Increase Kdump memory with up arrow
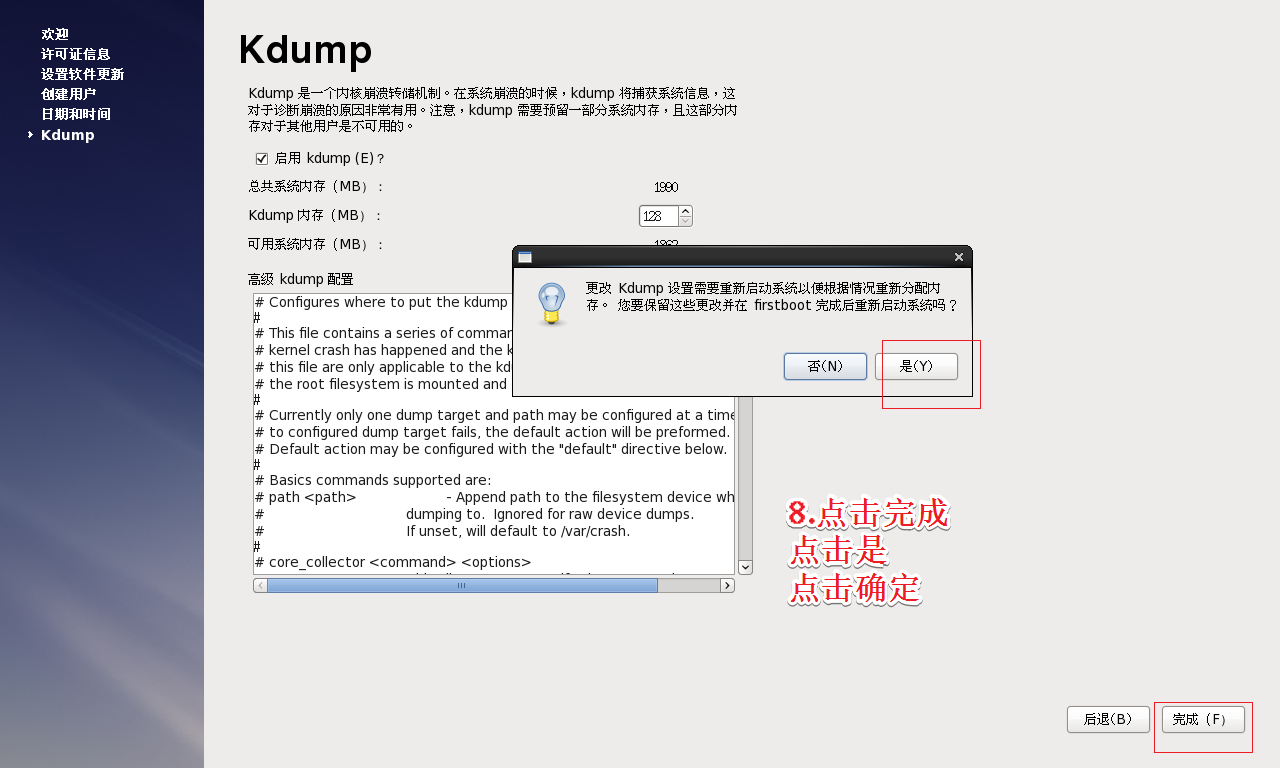The width and height of the screenshot is (1280, 768). click(685, 211)
